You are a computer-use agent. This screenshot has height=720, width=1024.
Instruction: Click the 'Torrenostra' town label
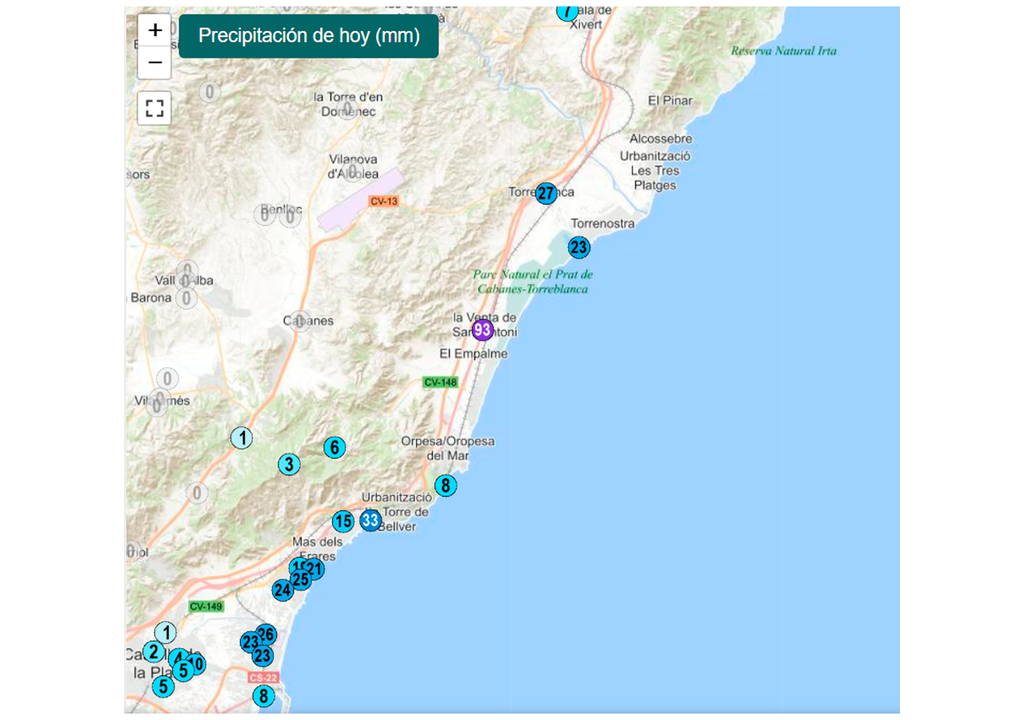(x=602, y=223)
